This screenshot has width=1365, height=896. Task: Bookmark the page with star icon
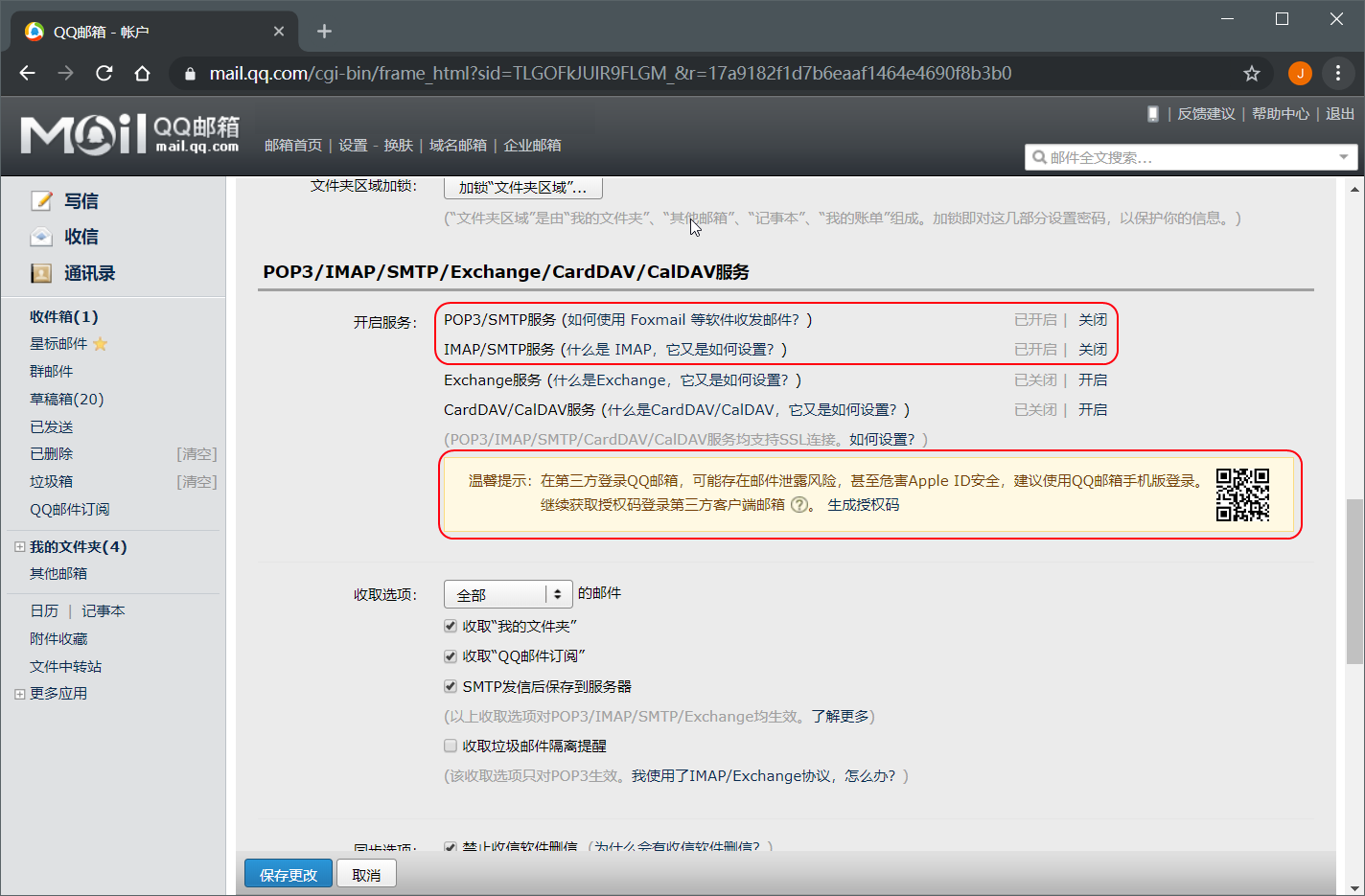(1251, 73)
